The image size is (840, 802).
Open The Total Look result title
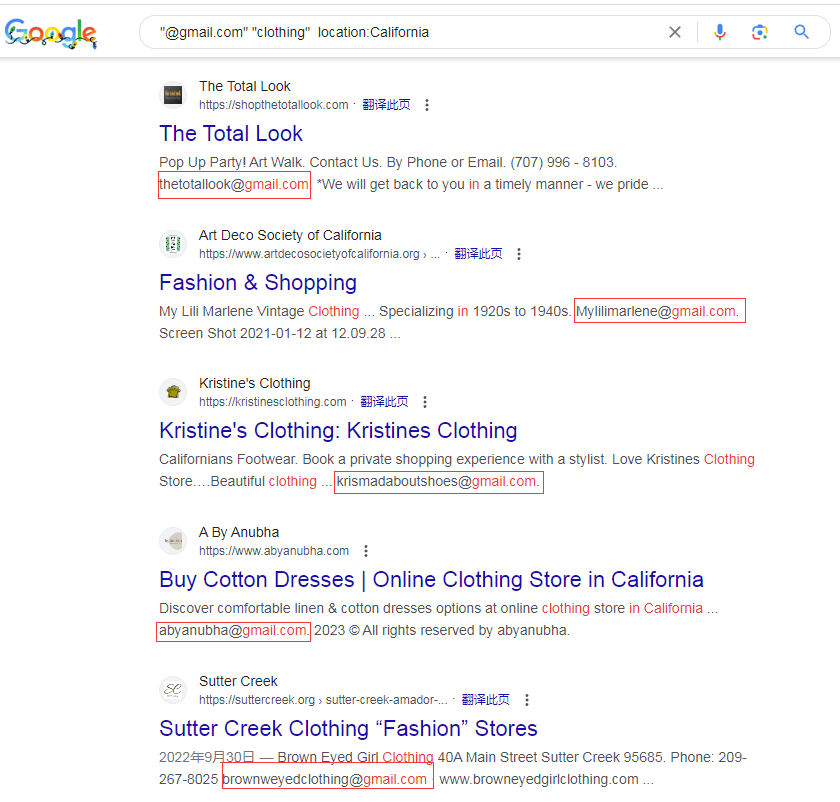tap(231, 133)
